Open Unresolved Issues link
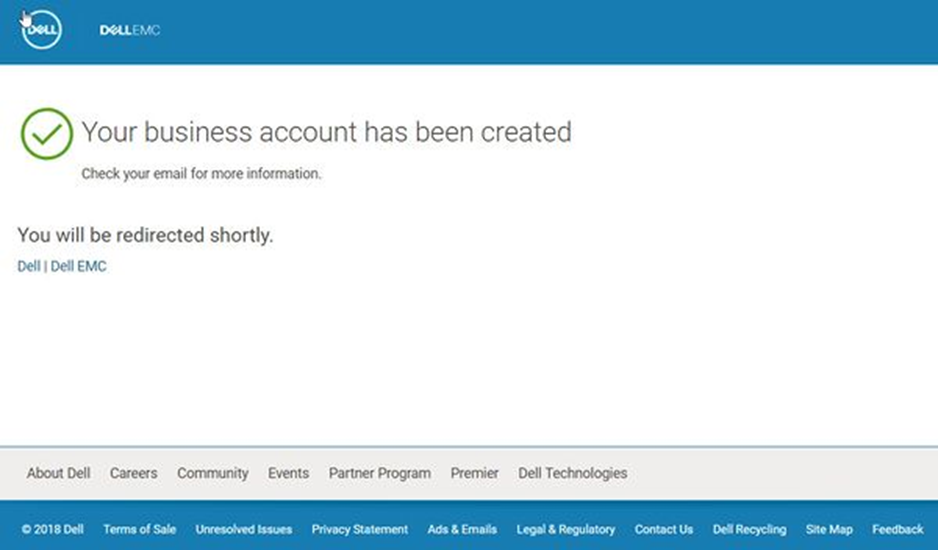This screenshot has width=938, height=550. pyautogui.click(x=243, y=529)
